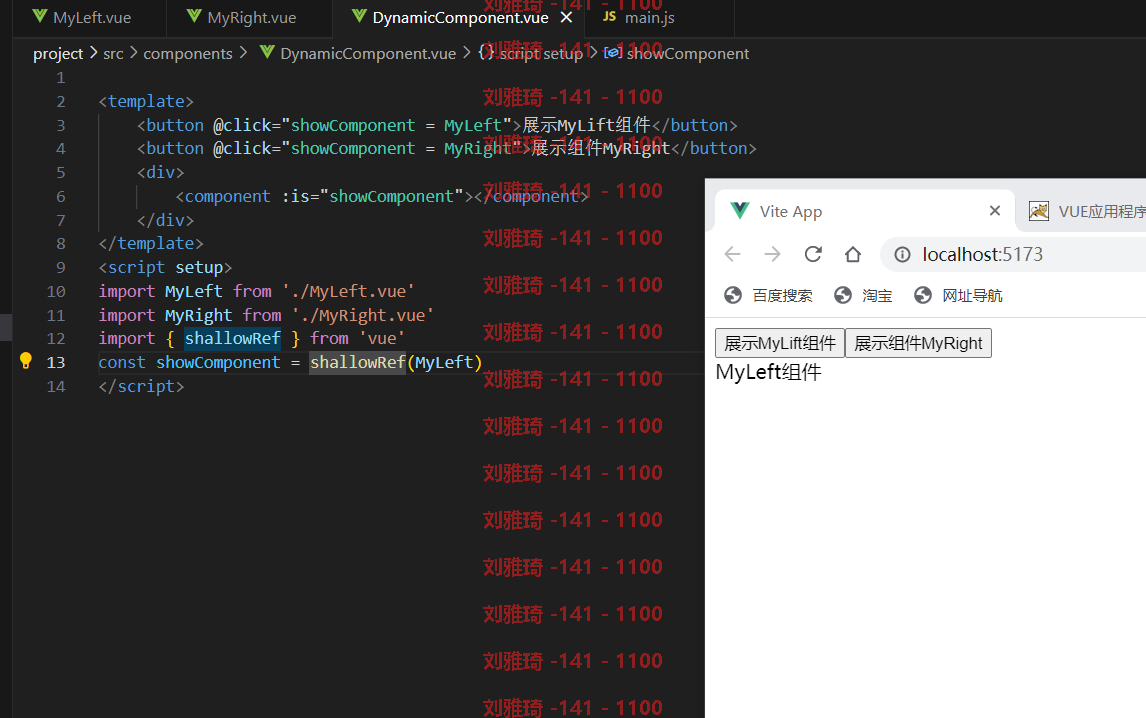Open the 淘宝 bookmark
Screen dimensions: 1146x718
863,295
